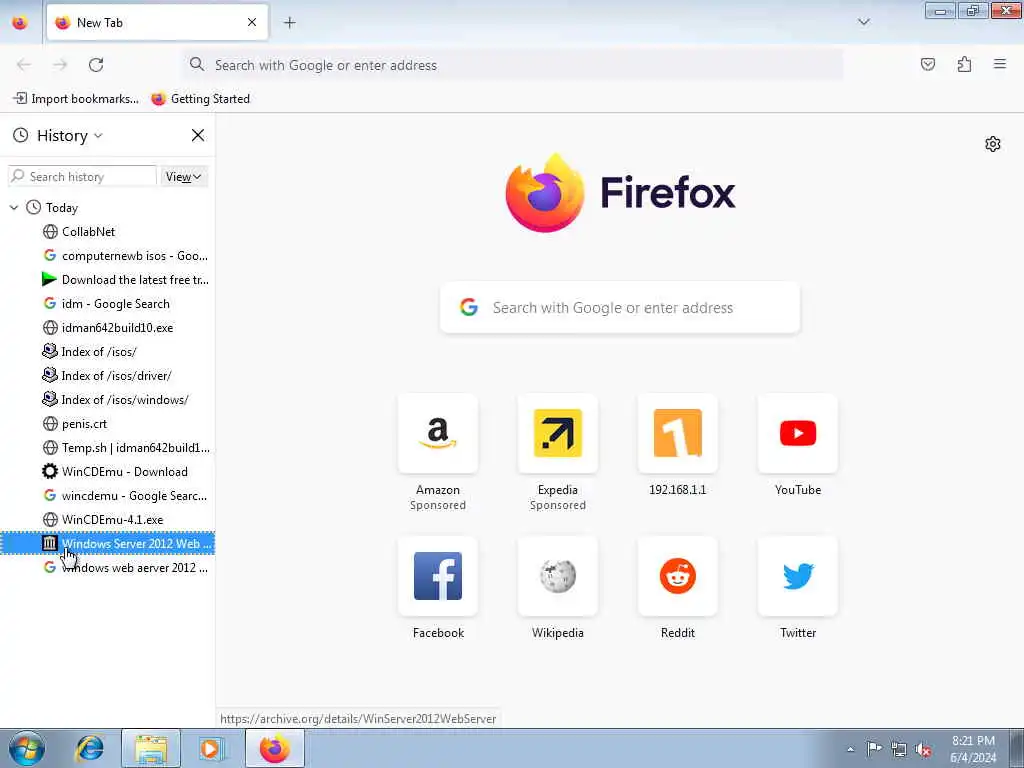The height and width of the screenshot is (768, 1024).
Task: Open the Save to Pocket icon
Action: pyautogui.click(x=927, y=64)
